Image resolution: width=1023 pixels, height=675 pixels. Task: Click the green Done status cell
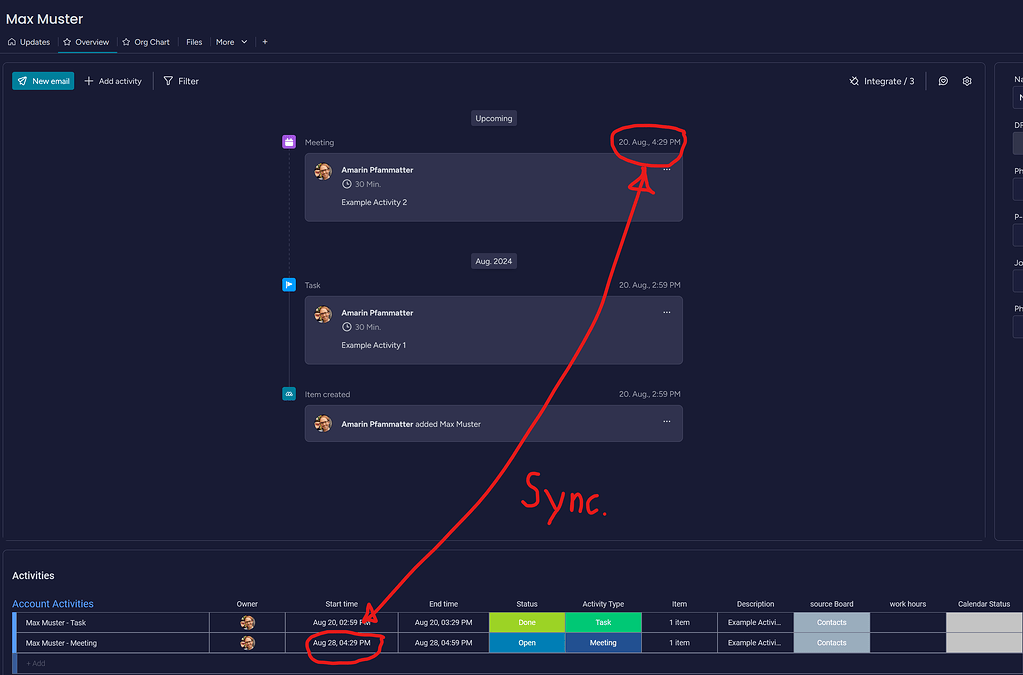tap(527, 622)
